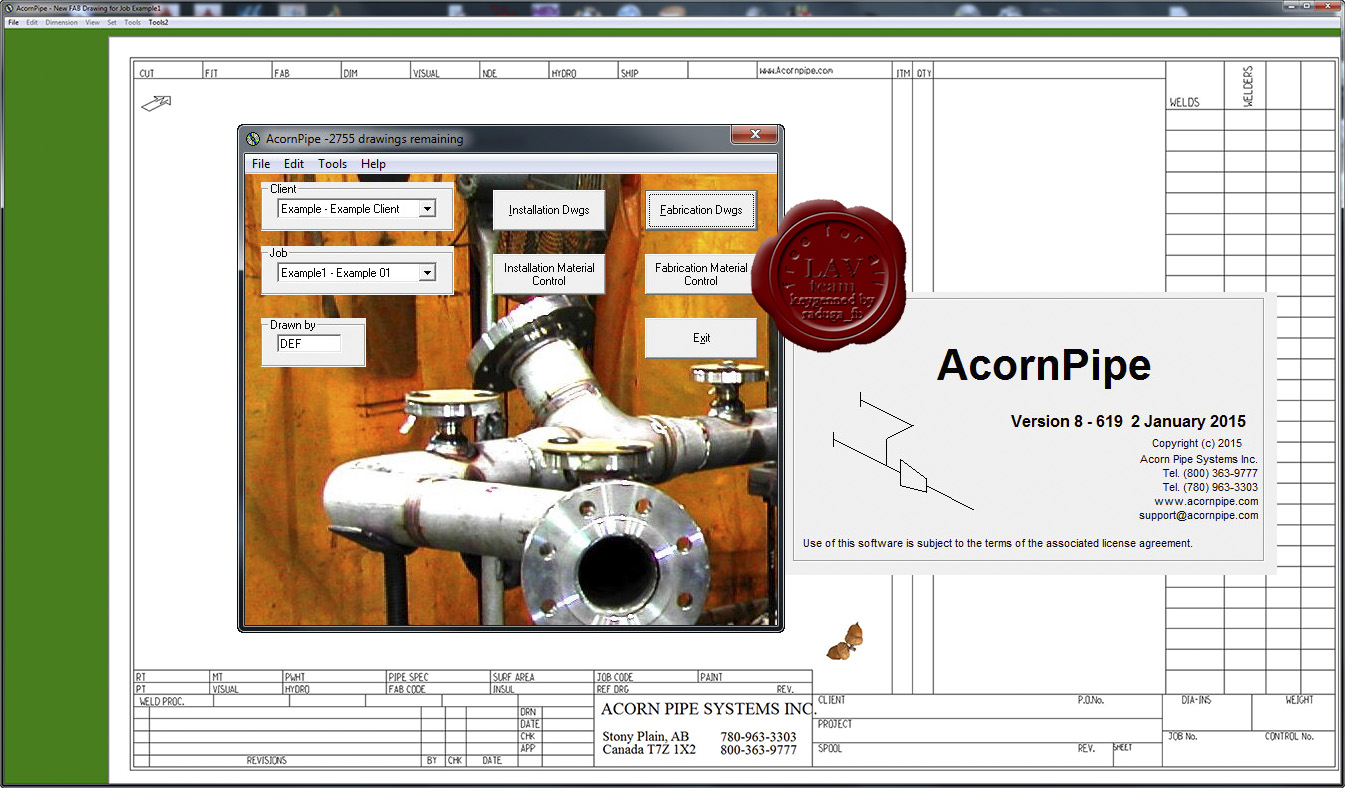Click the vertical WELDERS column header
This screenshot has height=788, width=1345.
(x=1248, y=86)
